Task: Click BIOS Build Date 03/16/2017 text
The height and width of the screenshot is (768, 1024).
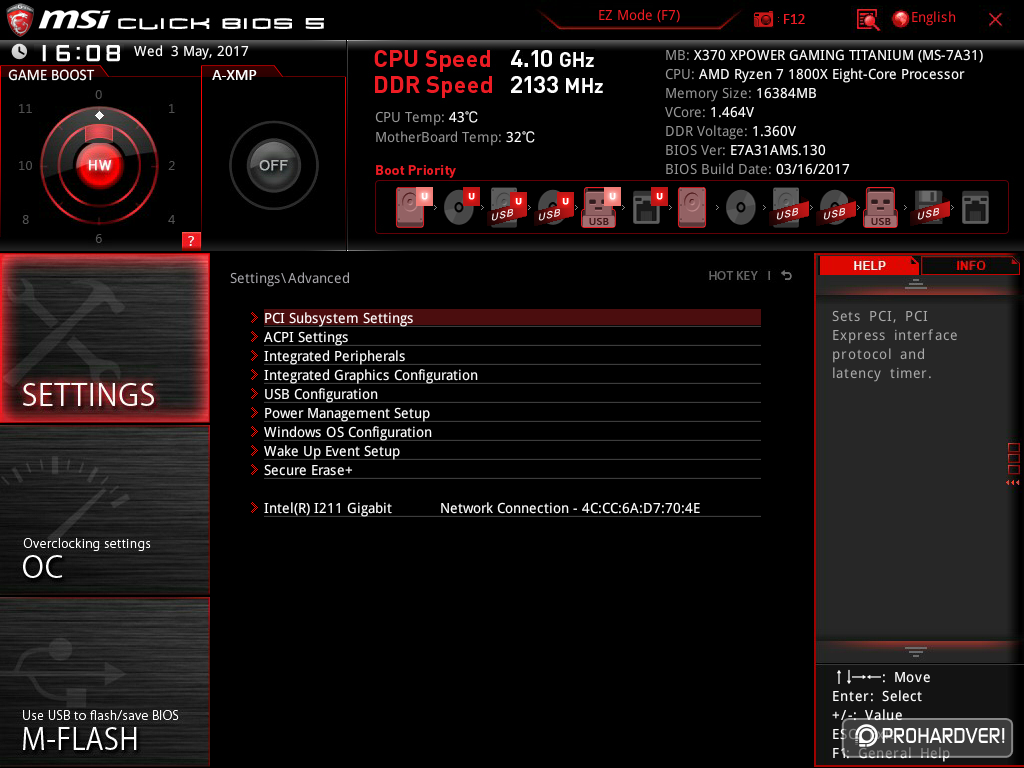Action: 757,169
